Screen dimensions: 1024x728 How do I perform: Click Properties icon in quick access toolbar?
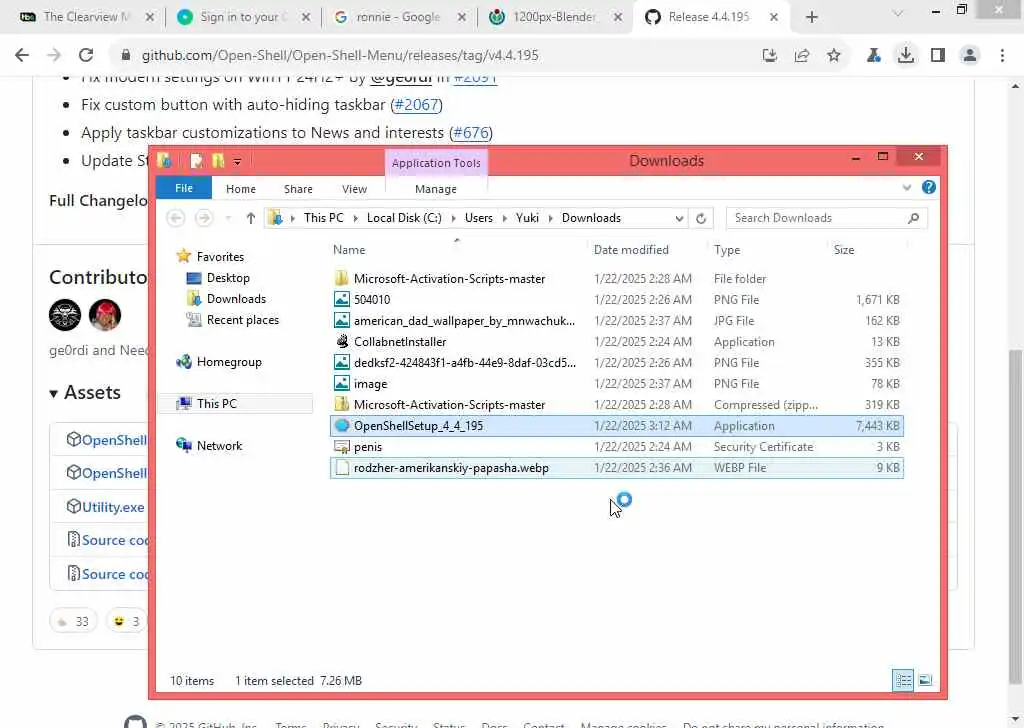coord(197,161)
